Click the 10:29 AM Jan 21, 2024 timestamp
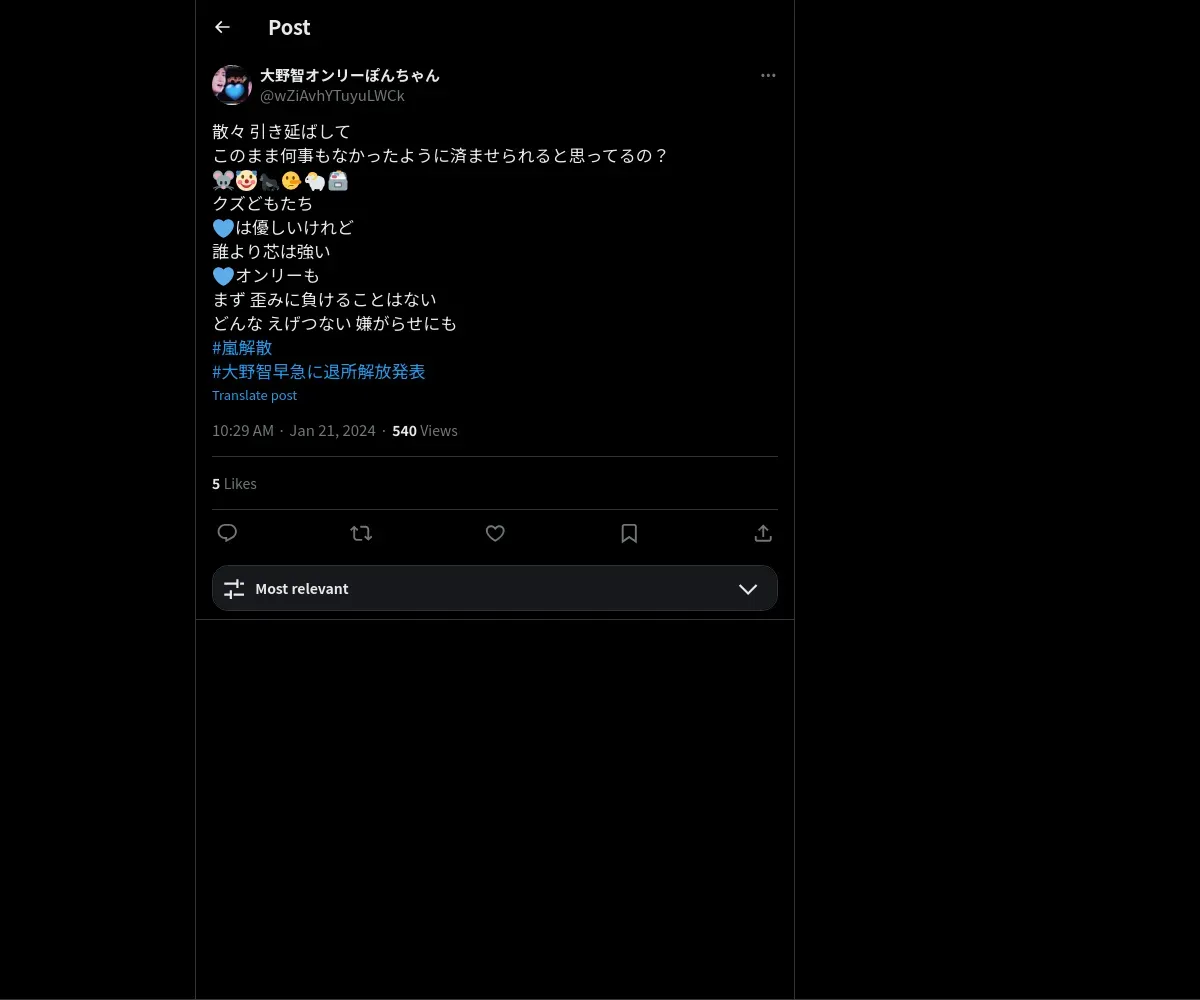Screen dimensions: 1200x1000 tap(294, 431)
